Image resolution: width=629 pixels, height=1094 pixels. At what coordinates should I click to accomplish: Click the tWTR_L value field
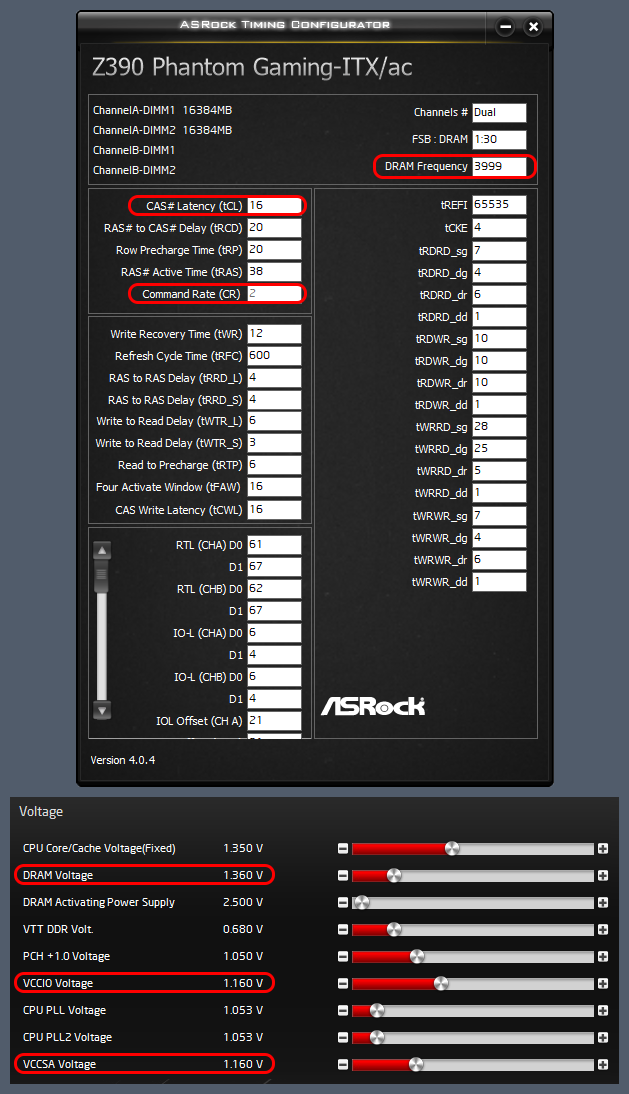(274, 421)
